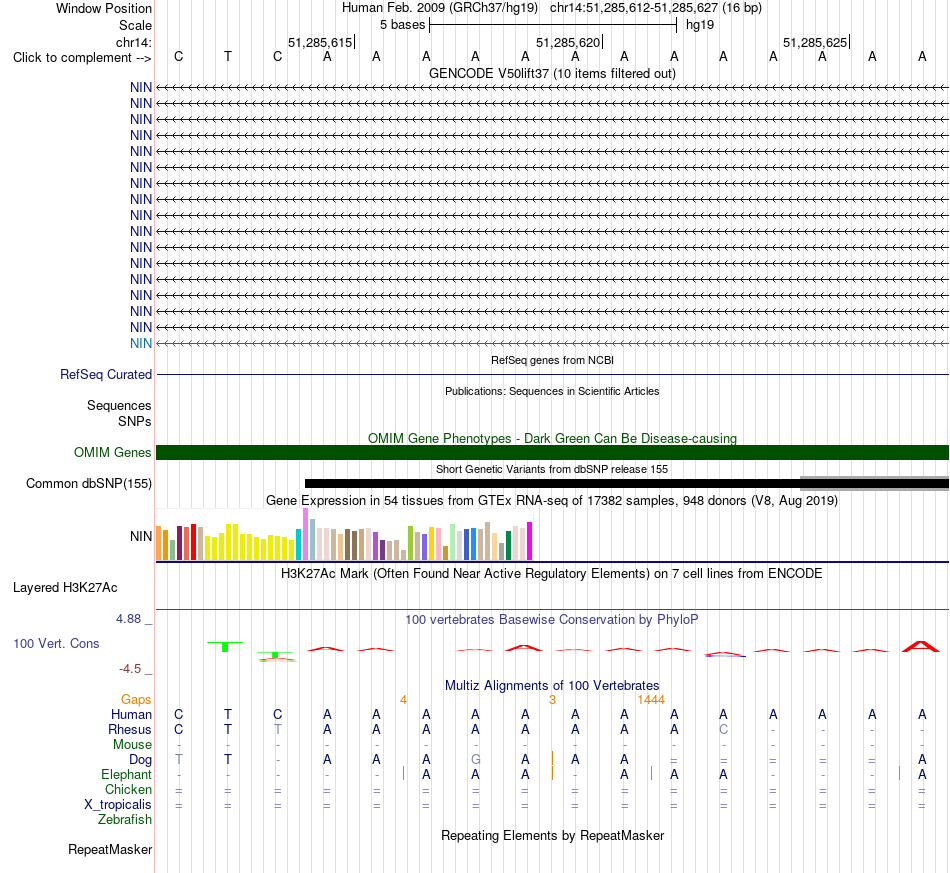
Task: Select the Rhesus alignment row label
Action: click(x=130, y=729)
